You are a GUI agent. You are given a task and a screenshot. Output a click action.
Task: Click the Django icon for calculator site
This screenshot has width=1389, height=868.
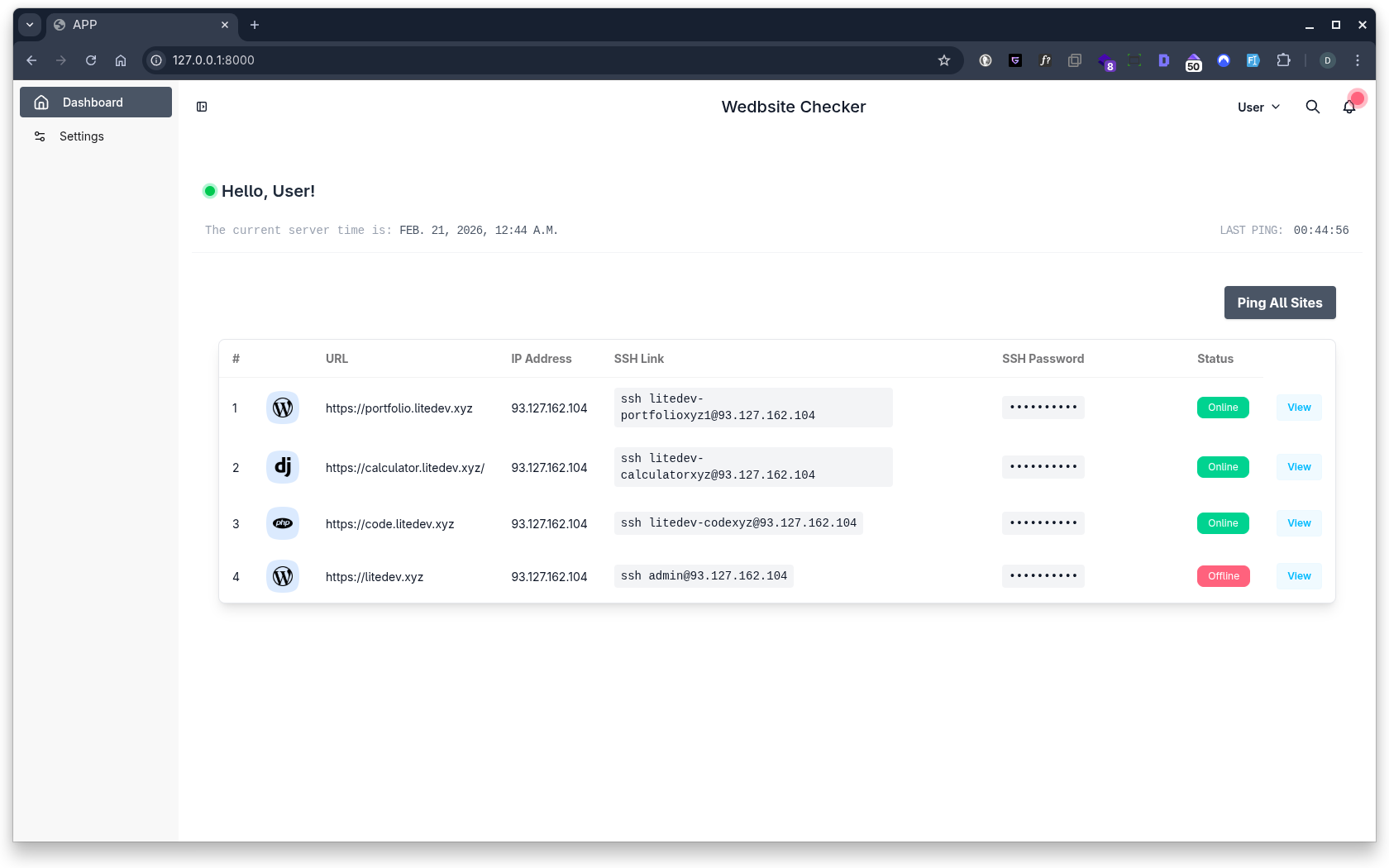click(283, 467)
